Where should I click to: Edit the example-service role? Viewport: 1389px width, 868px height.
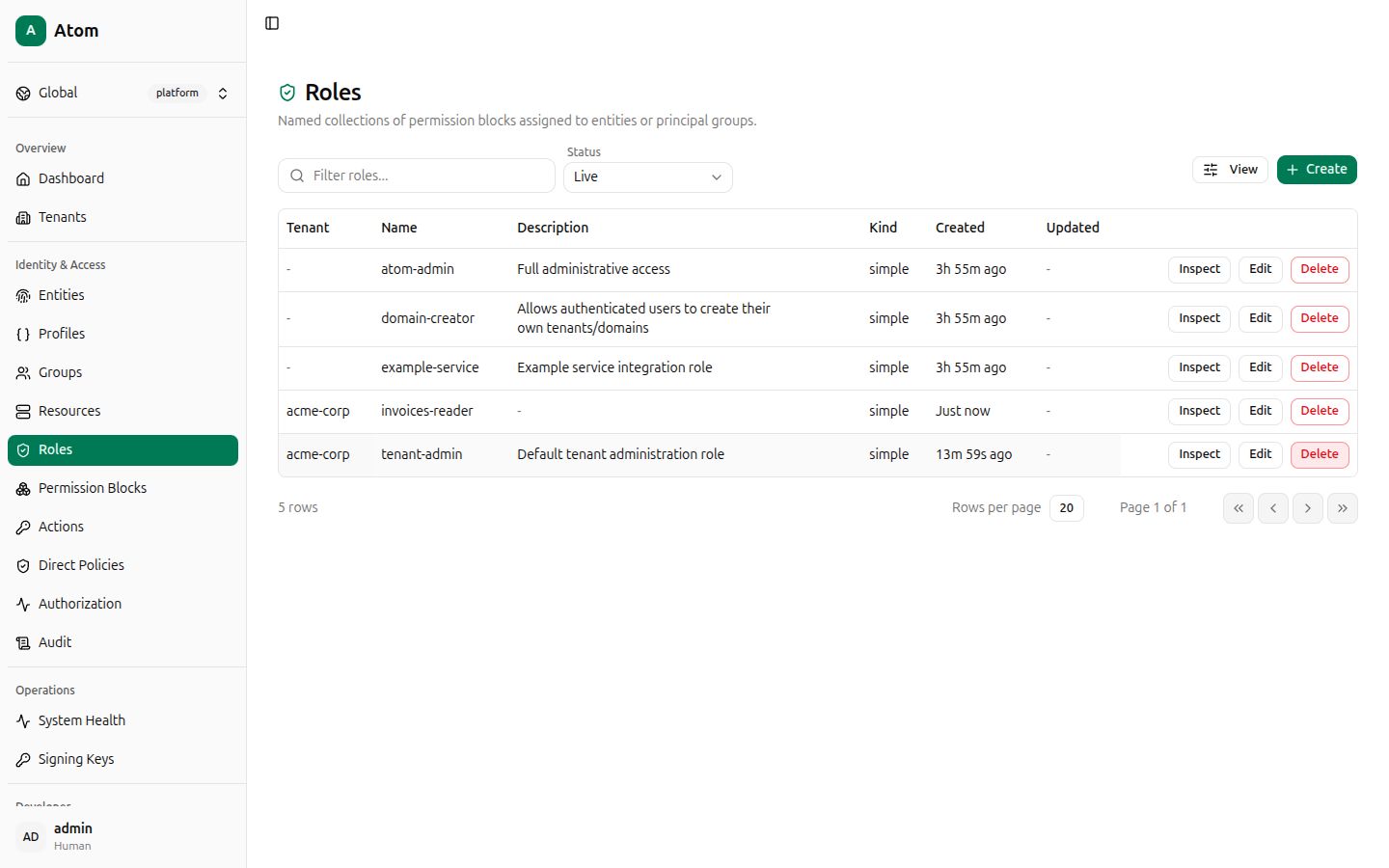1260,368
